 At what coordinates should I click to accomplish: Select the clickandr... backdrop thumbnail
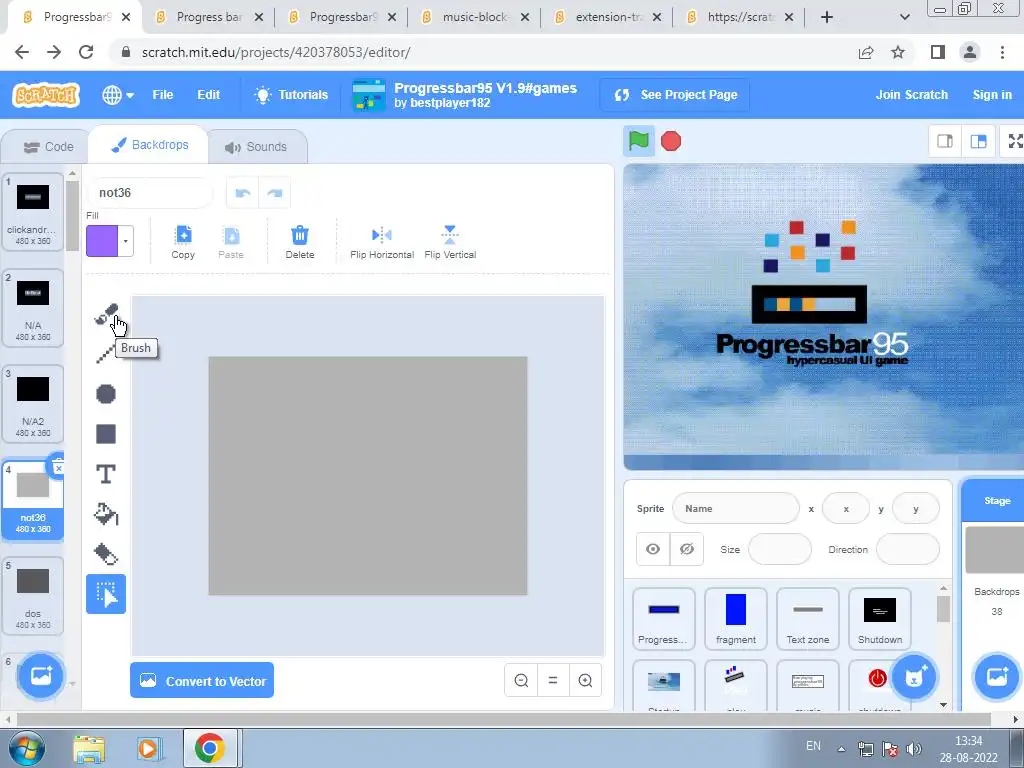coord(33,212)
